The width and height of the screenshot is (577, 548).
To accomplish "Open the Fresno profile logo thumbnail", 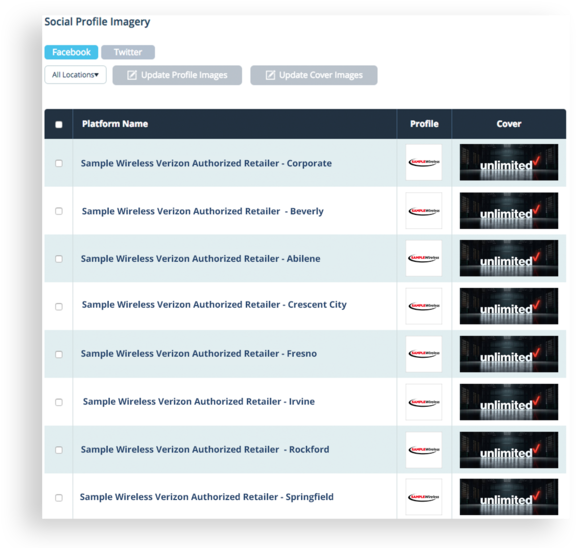I will [424, 354].
